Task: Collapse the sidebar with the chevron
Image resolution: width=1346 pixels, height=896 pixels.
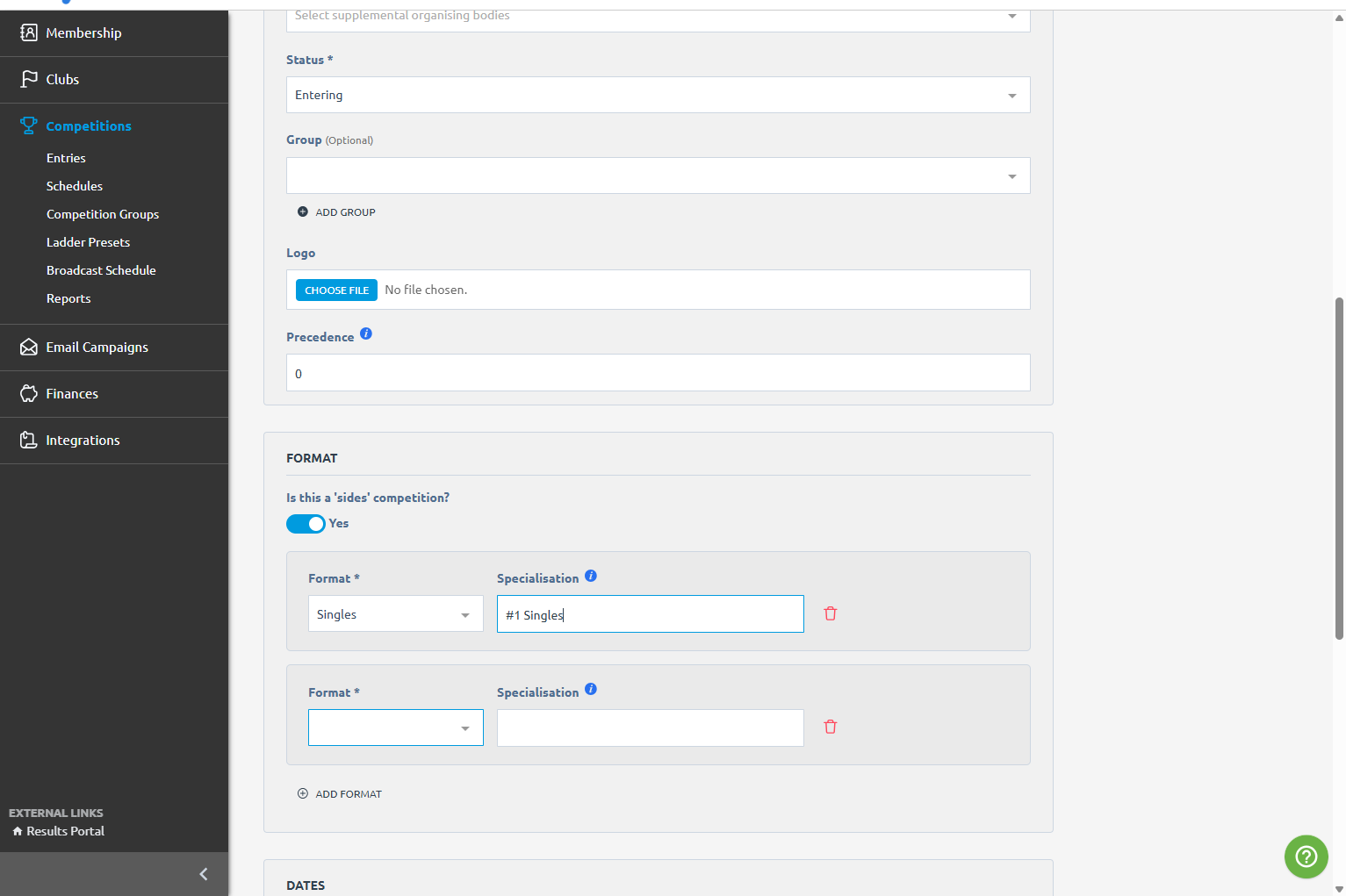Action: pyautogui.click(x=204, y=874)
